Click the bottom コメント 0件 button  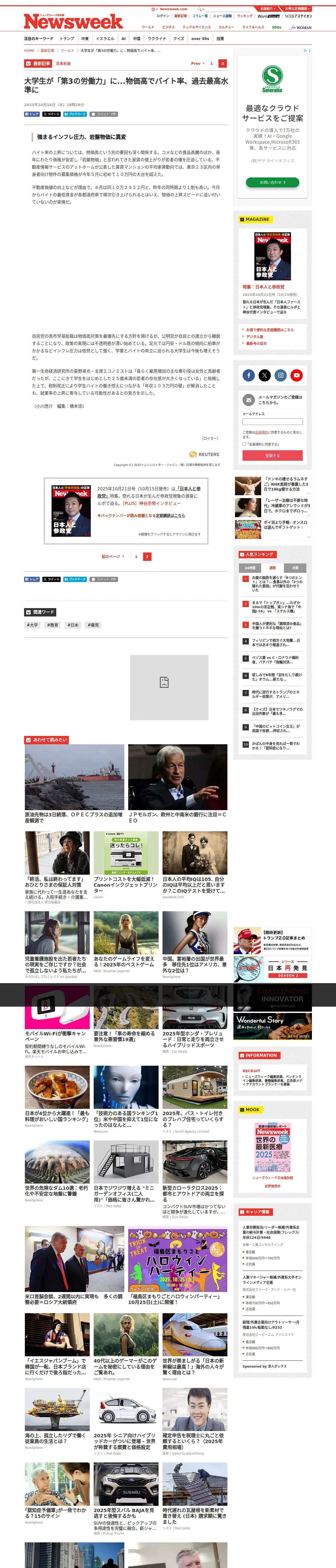coord(104,579)
